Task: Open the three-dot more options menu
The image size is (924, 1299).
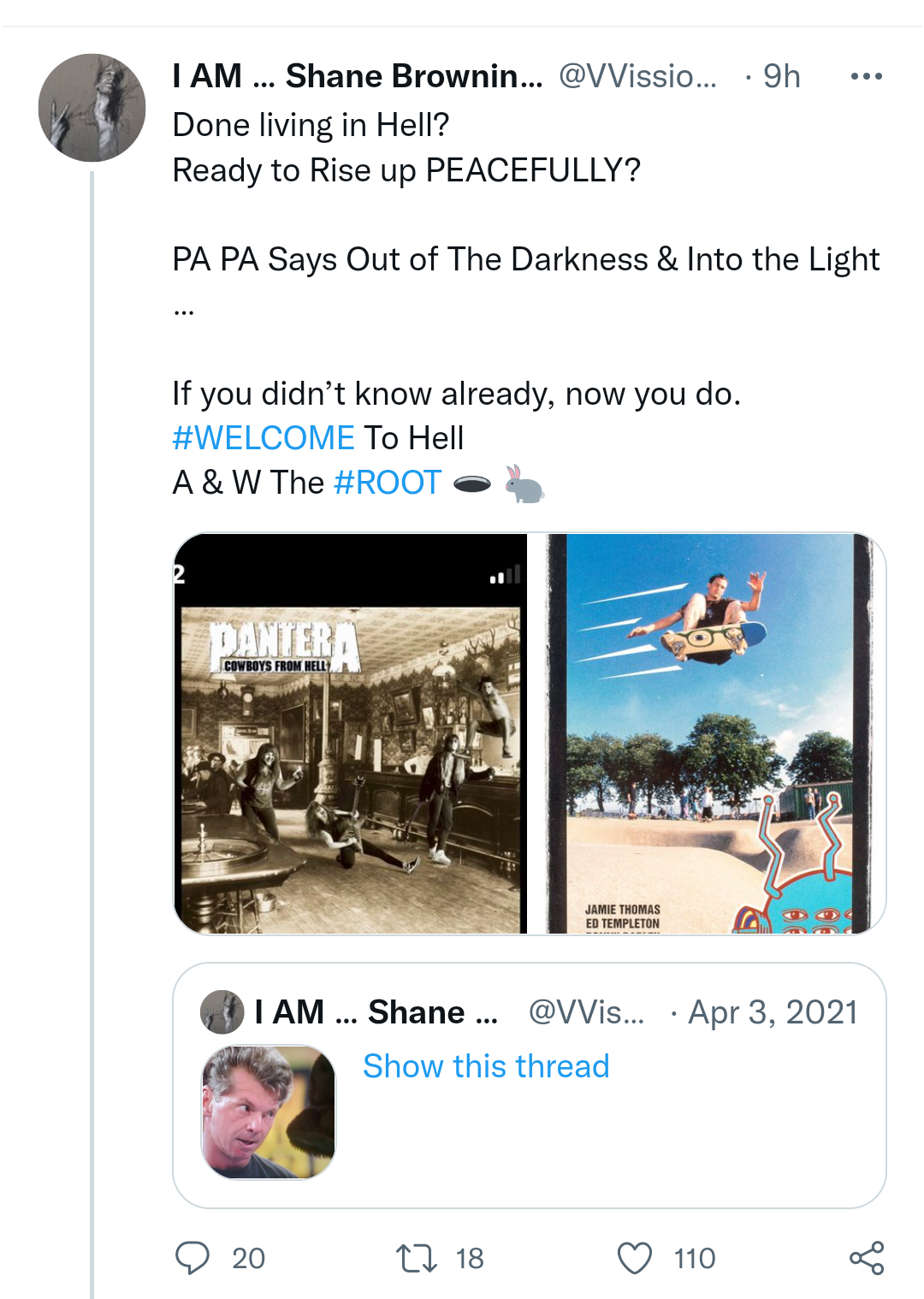Action: (866, 76)
